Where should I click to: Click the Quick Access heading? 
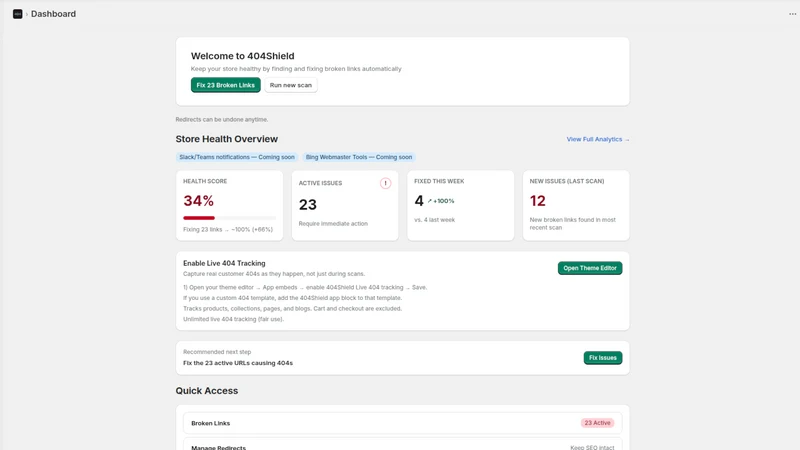[x=207, y=391]
